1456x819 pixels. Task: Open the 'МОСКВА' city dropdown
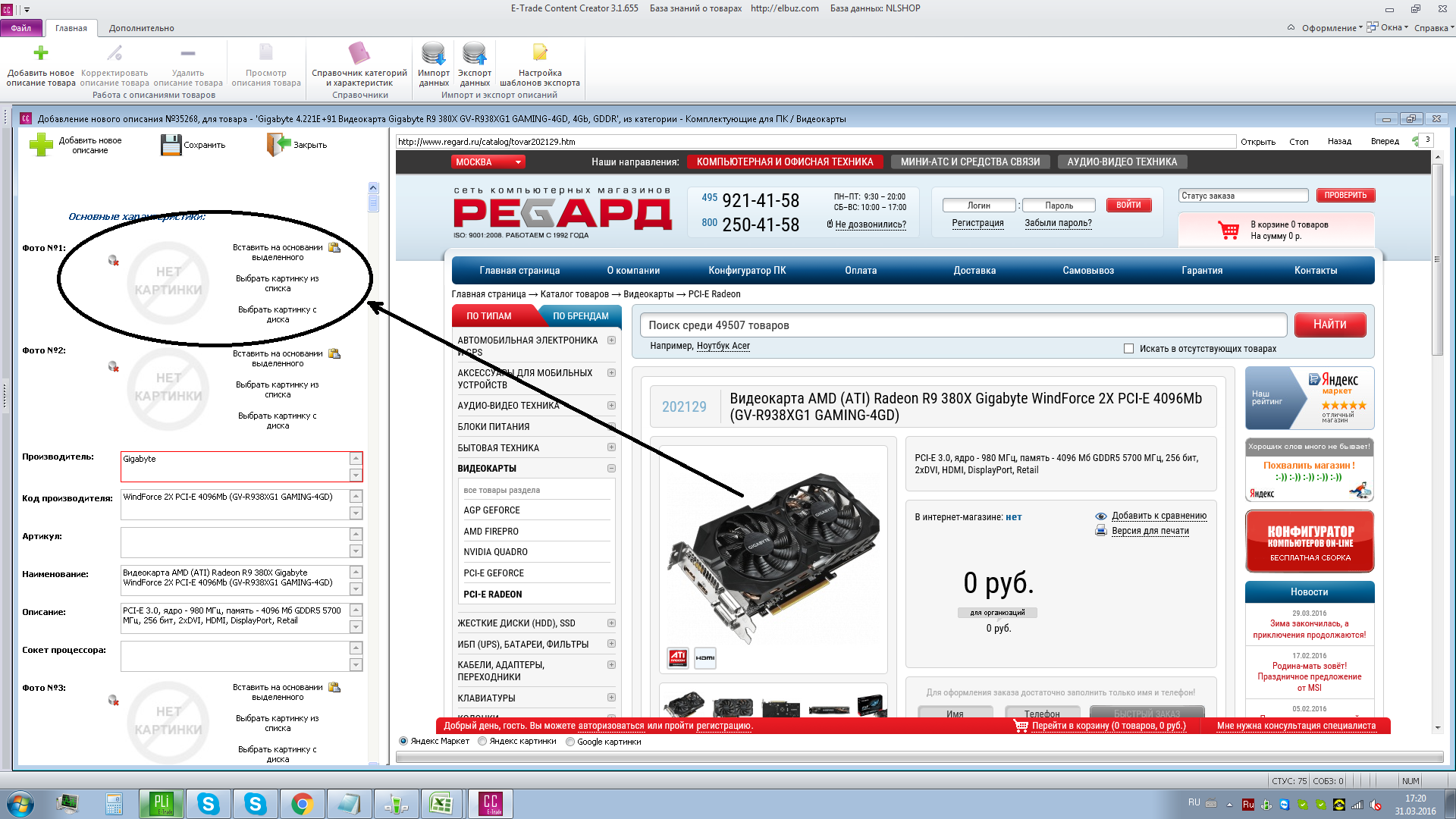(x=488, y=162)
